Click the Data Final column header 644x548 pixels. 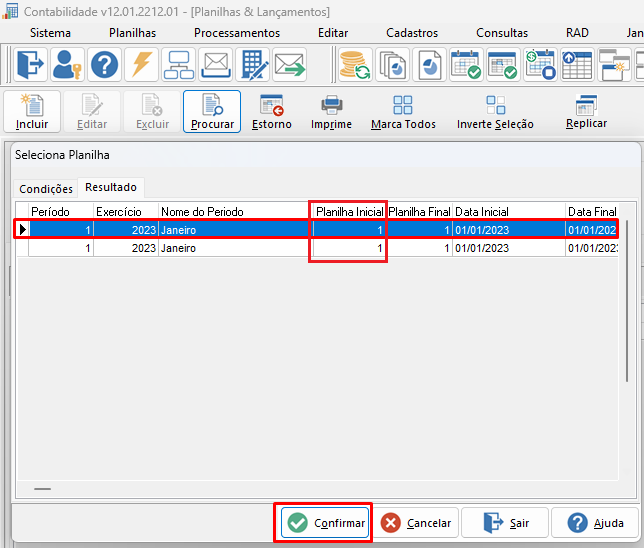(592, 212)
